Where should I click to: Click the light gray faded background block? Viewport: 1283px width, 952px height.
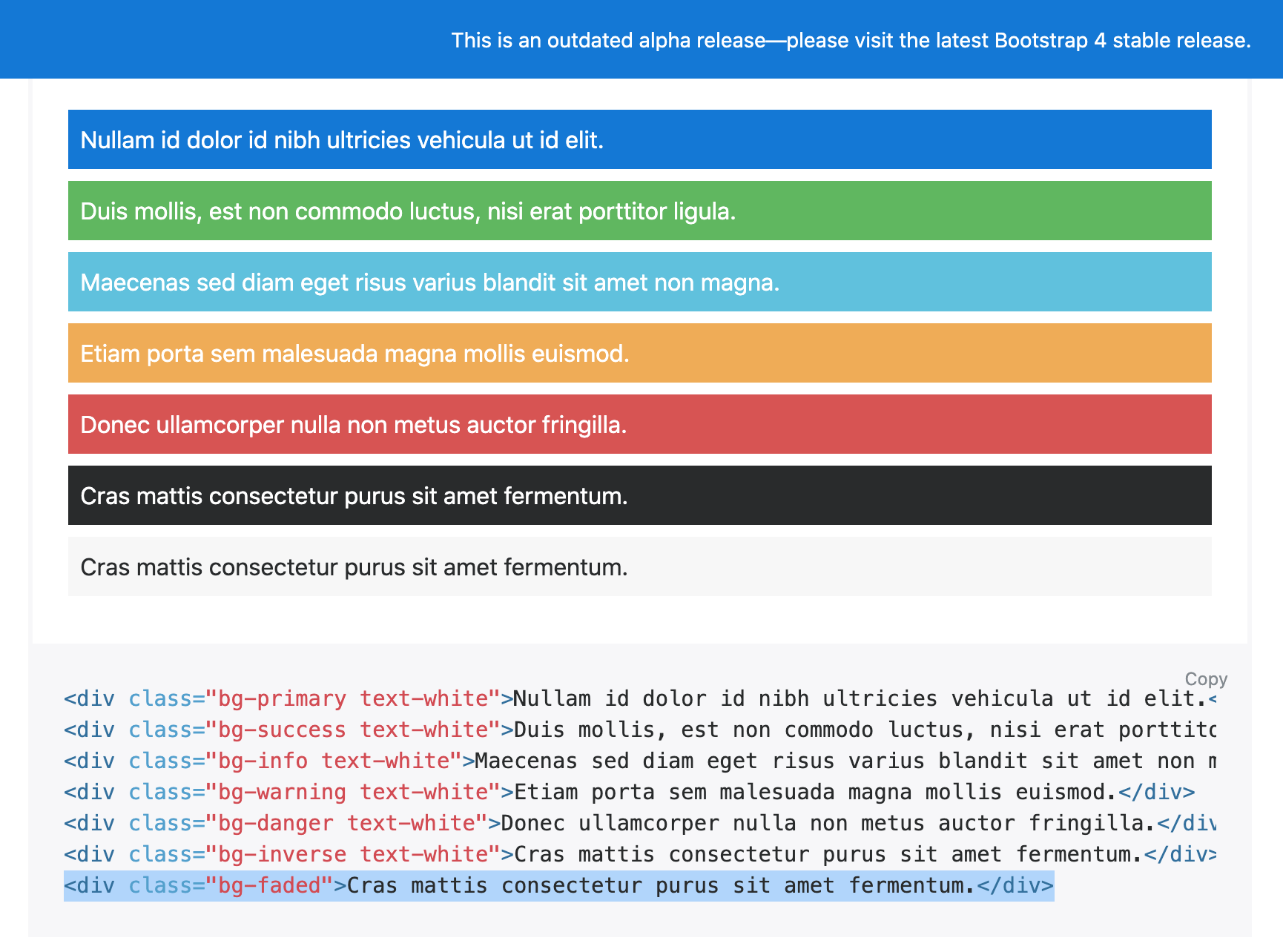[x=639, y=566]
